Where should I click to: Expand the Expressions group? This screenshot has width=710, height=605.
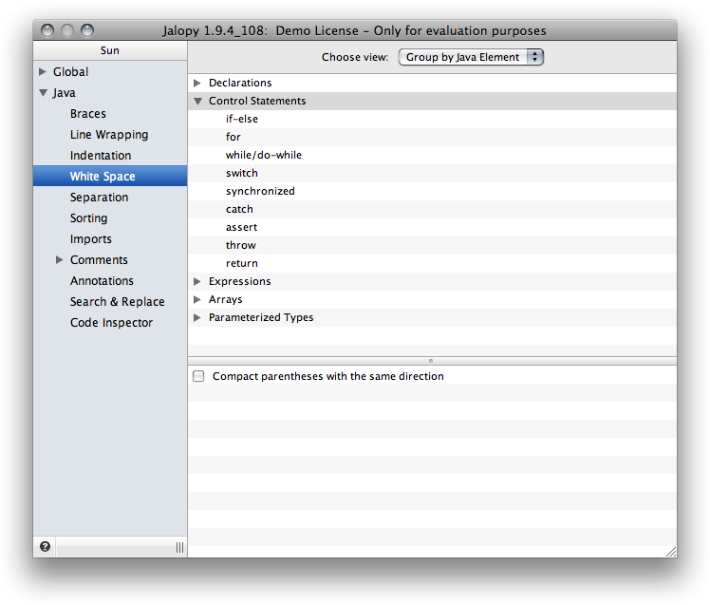click(197, 281)
